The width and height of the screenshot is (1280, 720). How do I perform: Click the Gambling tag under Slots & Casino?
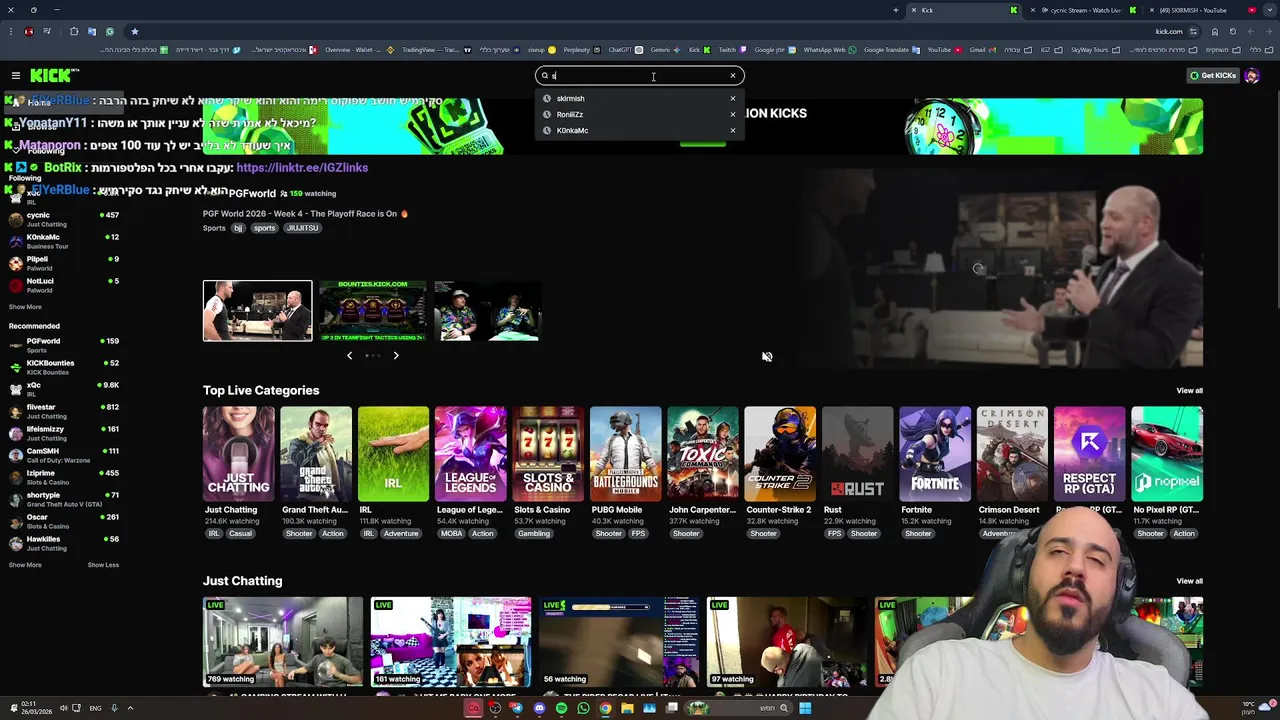pyautogui.click(x=534, y=534)
